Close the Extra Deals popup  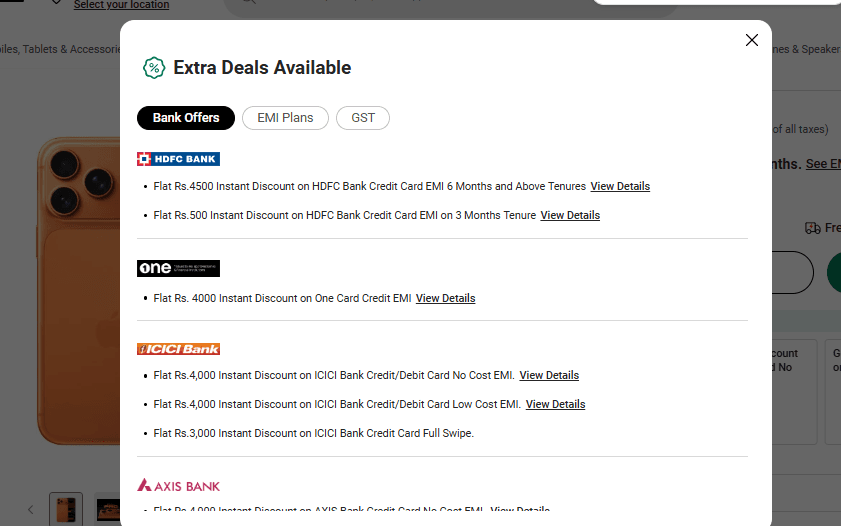tap(752, 40)
